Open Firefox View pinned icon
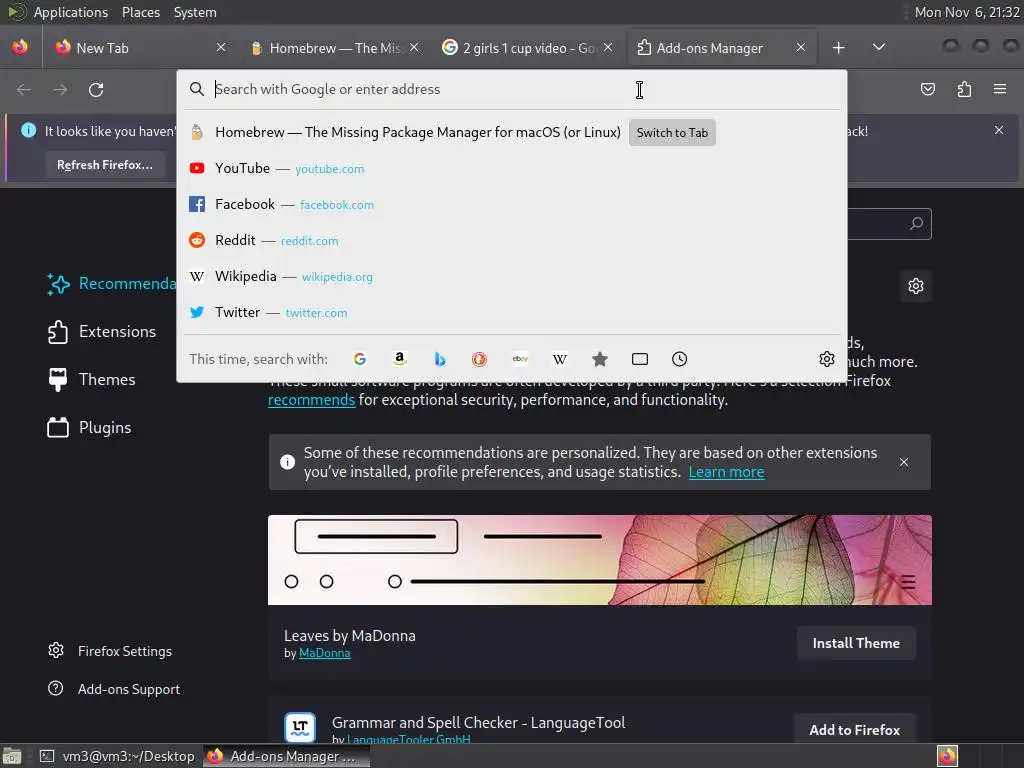 [x=20, y=47]
